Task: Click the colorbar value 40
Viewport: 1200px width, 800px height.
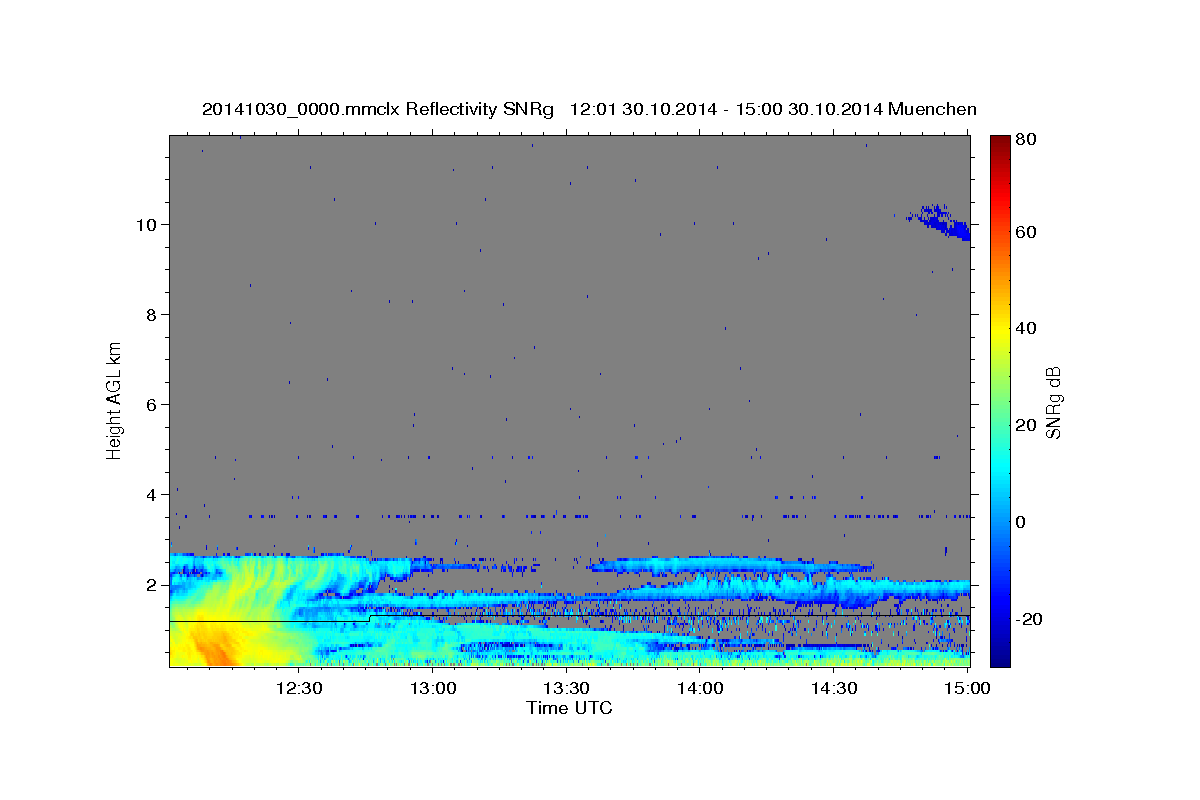Action: (x=1028, y=328)
